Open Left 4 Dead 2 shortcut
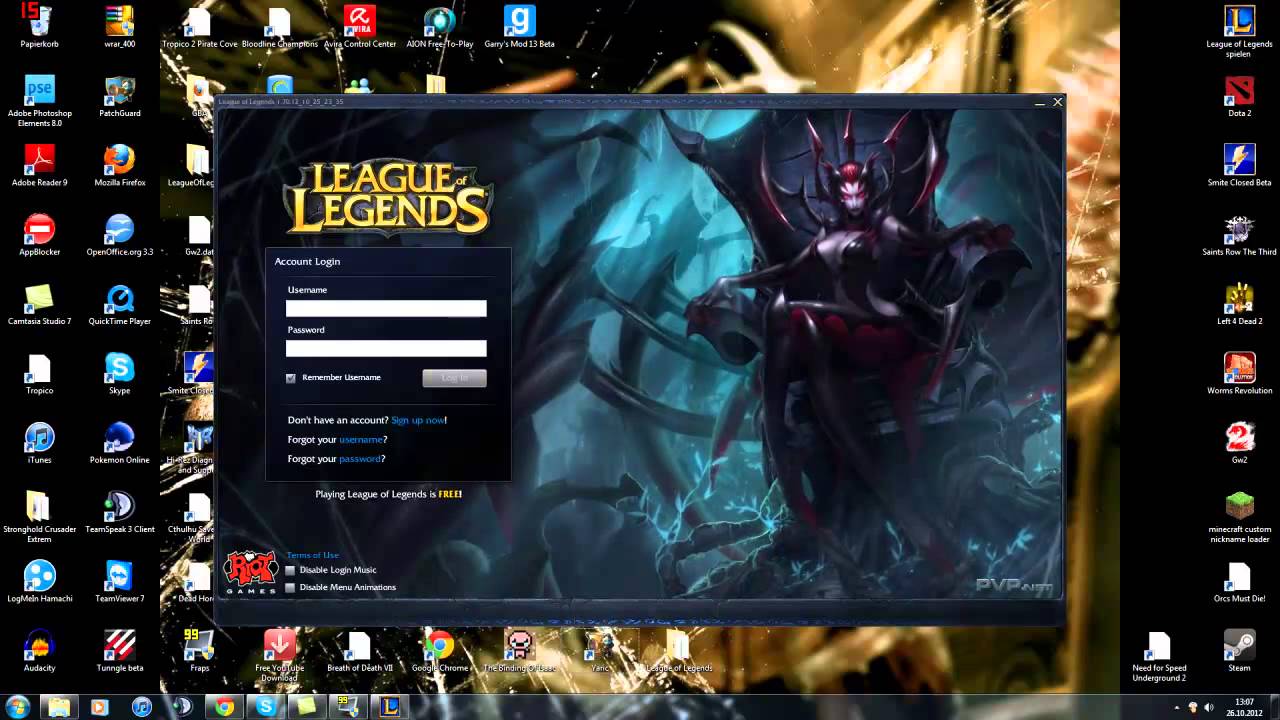The width and height of the screenshot is (1280, 720). tap(1239, 303)
